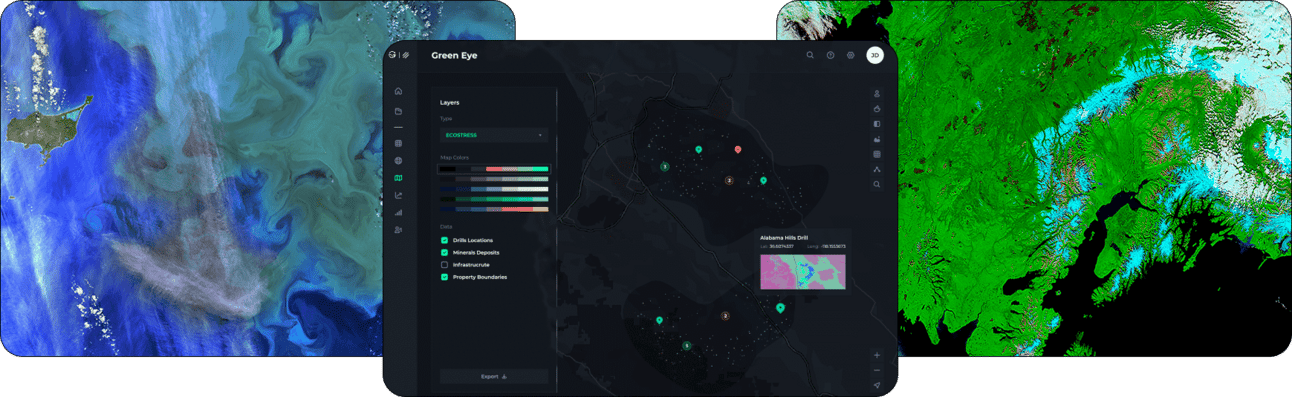Open the line chart icon in left sidebar
The height and width of the screenshot is (397, 1292).
tap(398, 195)
